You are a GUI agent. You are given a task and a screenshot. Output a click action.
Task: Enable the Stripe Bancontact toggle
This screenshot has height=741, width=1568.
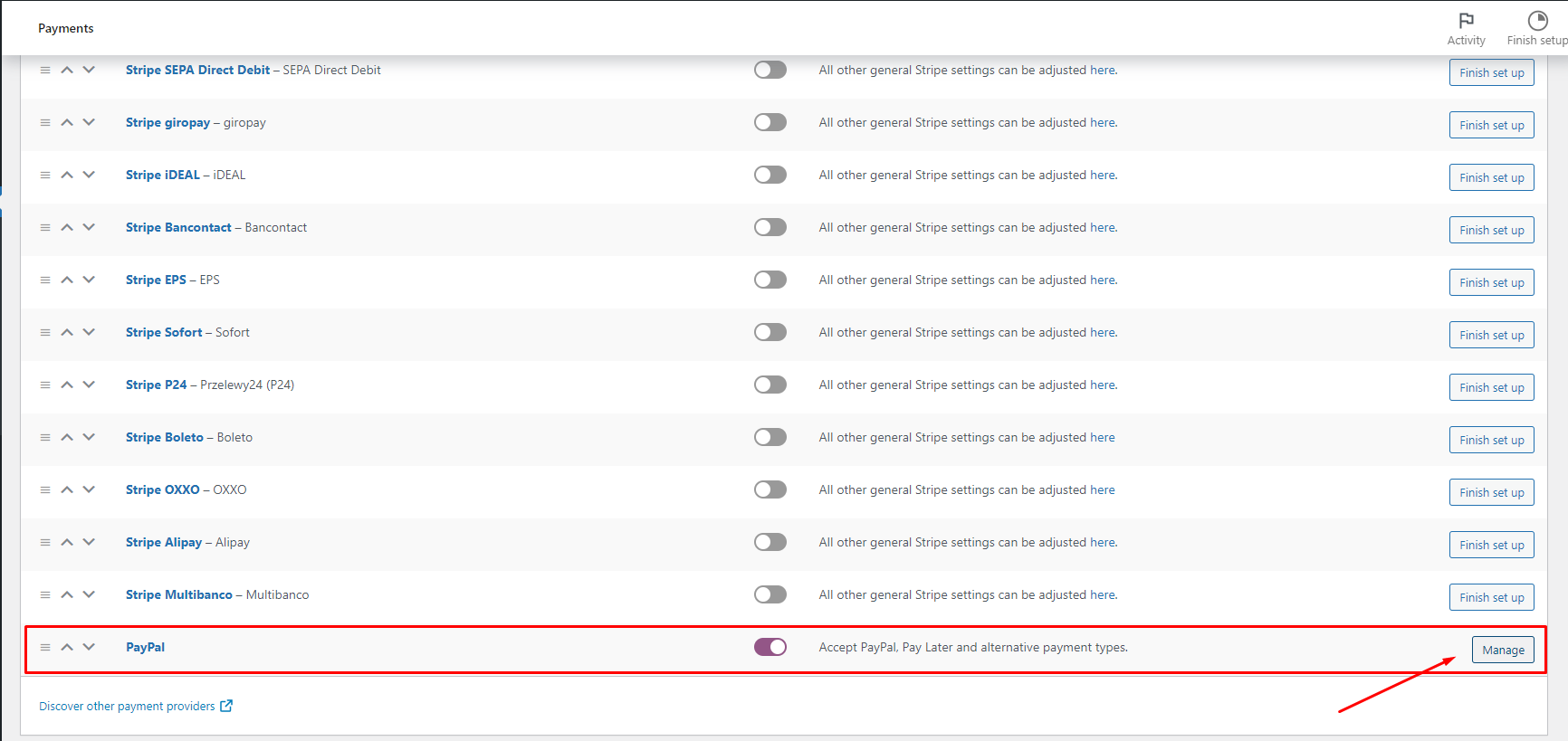[x=770, y=227]
